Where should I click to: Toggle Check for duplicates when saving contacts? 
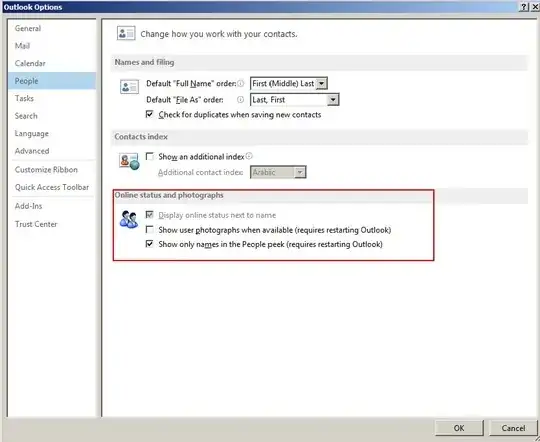(x=149, y=114)
